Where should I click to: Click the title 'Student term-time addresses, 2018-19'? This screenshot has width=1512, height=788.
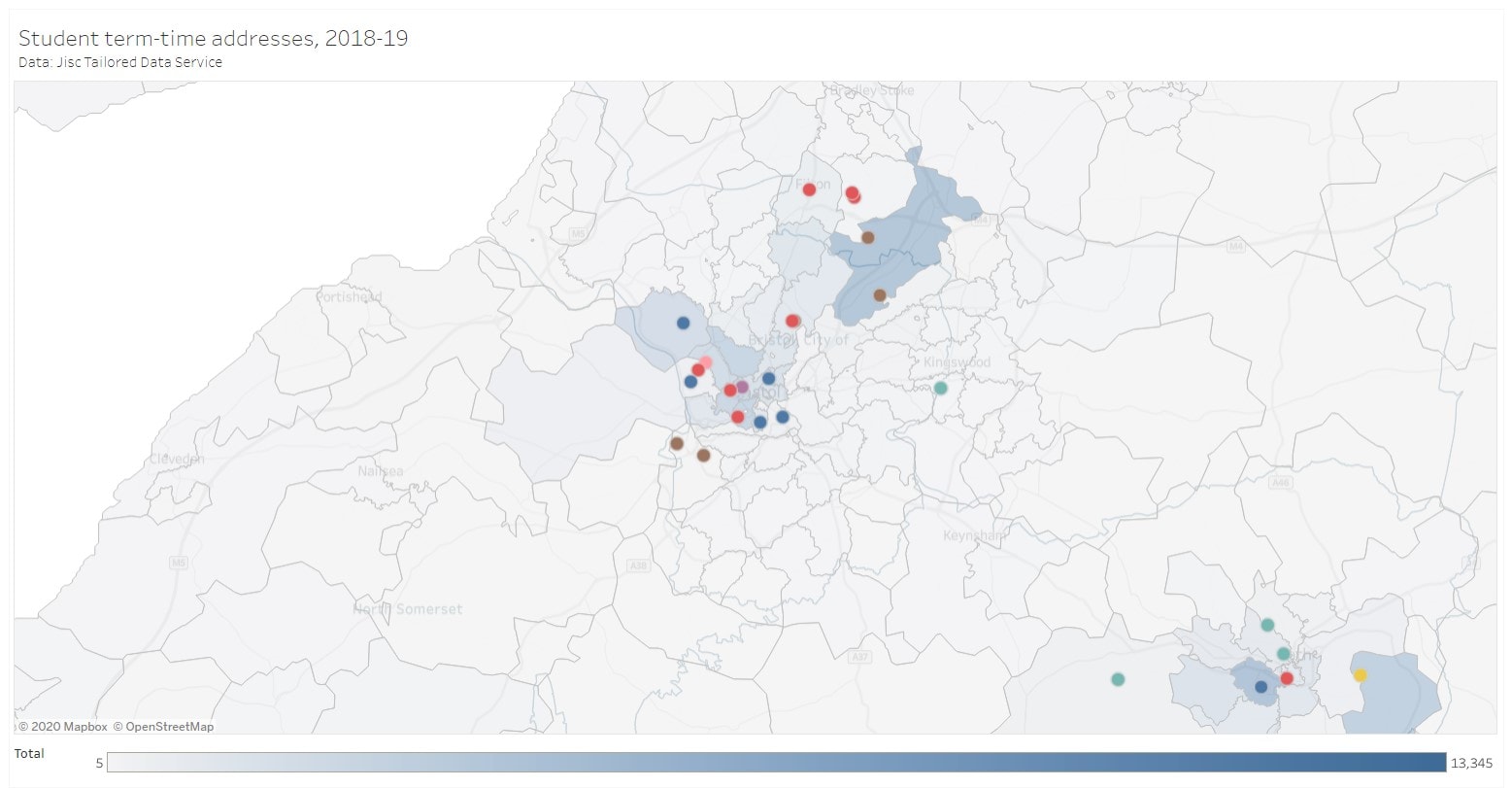tap(213, 39)
